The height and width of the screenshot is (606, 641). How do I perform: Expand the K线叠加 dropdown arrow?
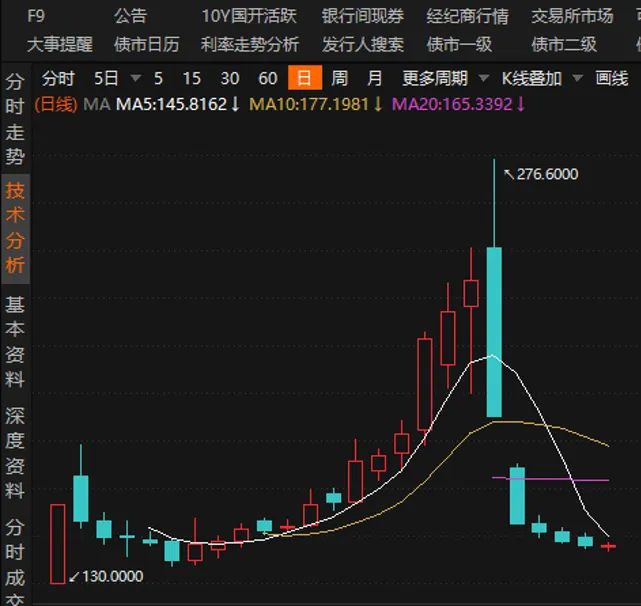click(577, 78)
